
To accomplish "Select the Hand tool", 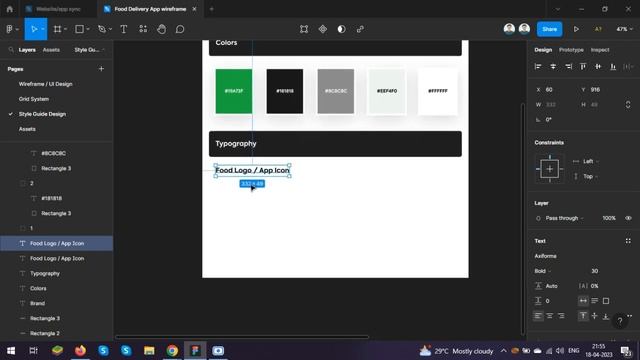I will (x=162, y=29).
